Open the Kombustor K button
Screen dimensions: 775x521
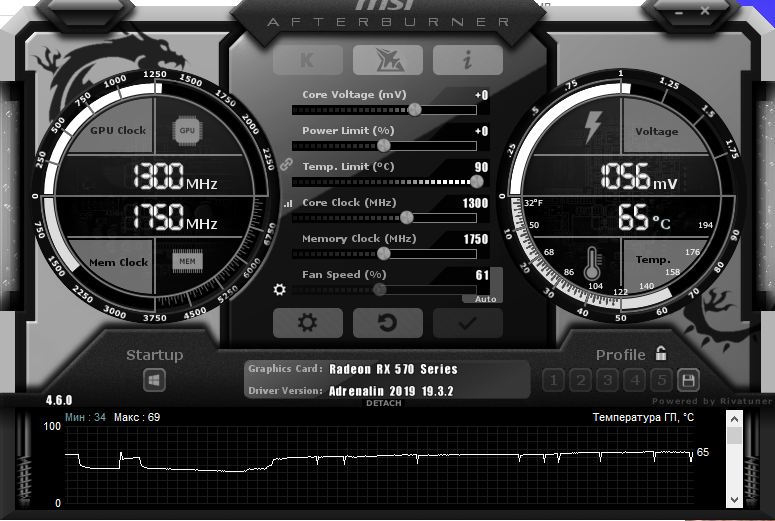[307, 60]
